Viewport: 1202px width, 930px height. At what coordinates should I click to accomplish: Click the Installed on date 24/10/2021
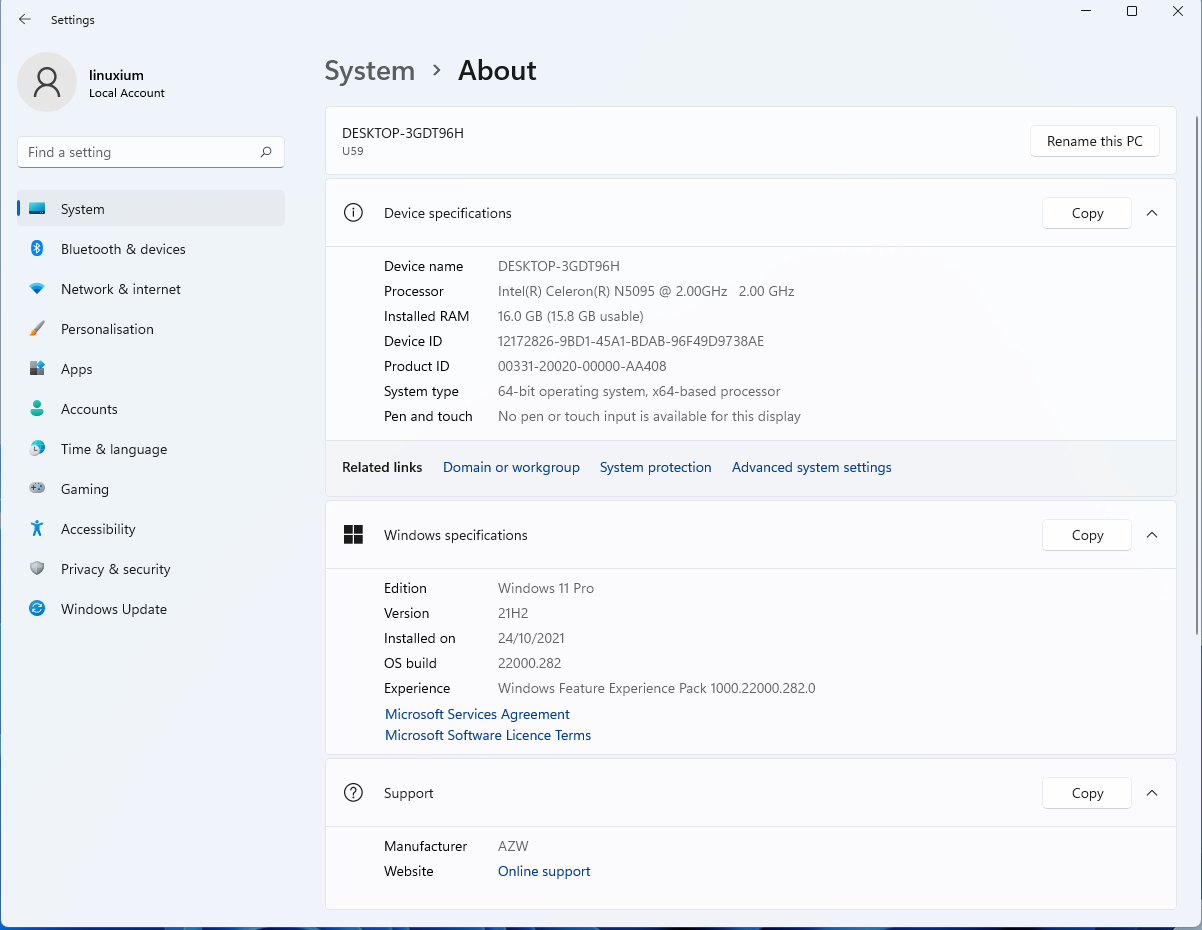tap(532, 638)
